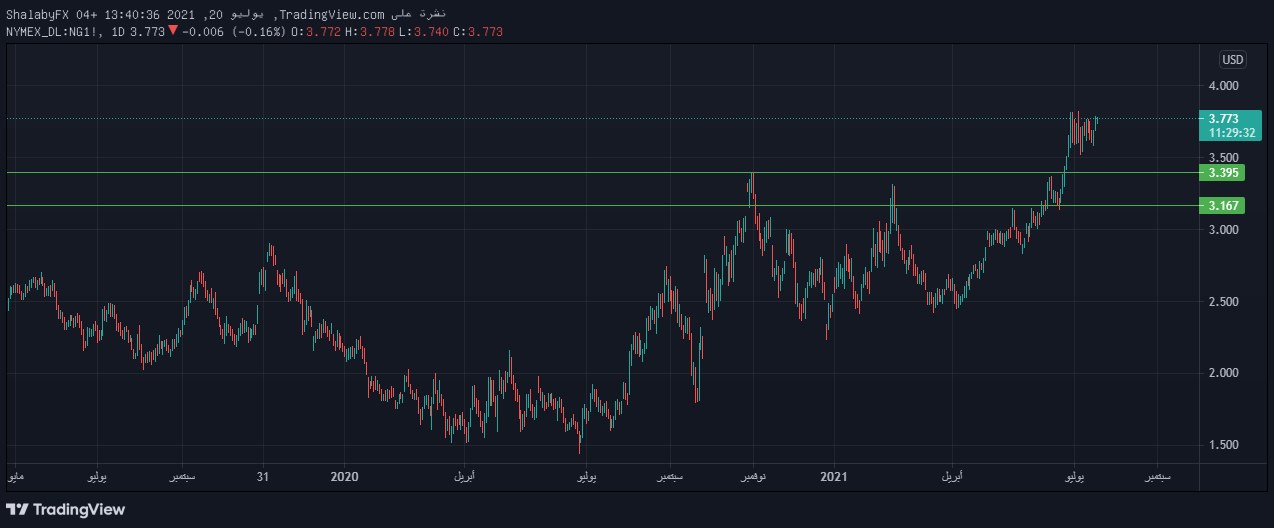Click the countdown timer 11:29:32
The width and height of the screenshot is (1274, 528).
pyautogui.click(x=1224, y=132)
